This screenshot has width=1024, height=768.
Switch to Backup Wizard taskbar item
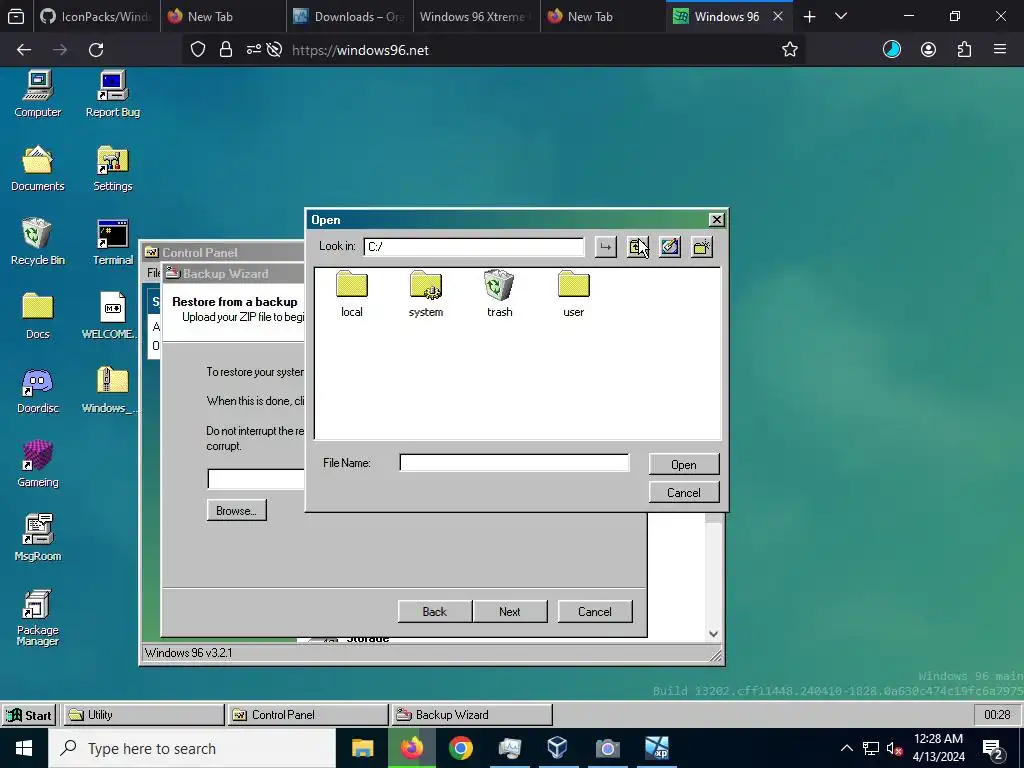472,715
